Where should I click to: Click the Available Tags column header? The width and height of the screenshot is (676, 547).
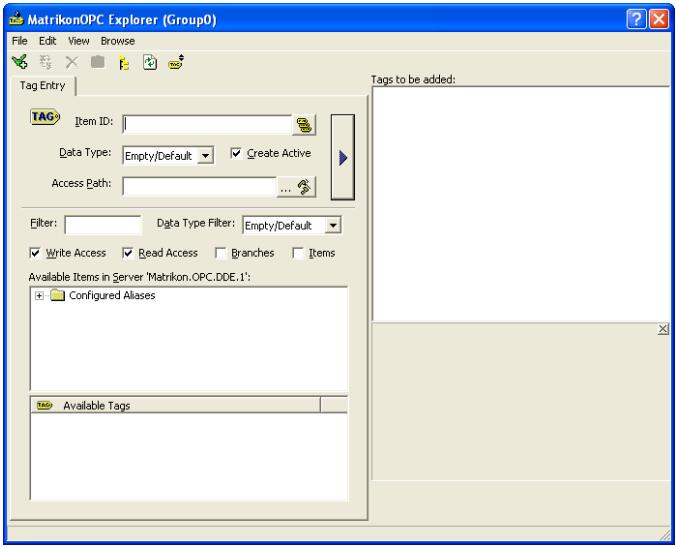(175, 405)
